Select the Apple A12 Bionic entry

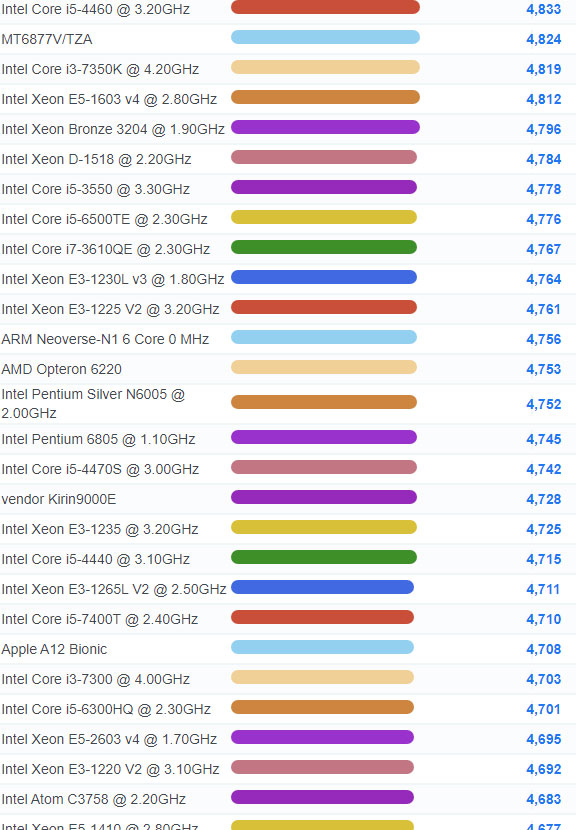(54, 649)
